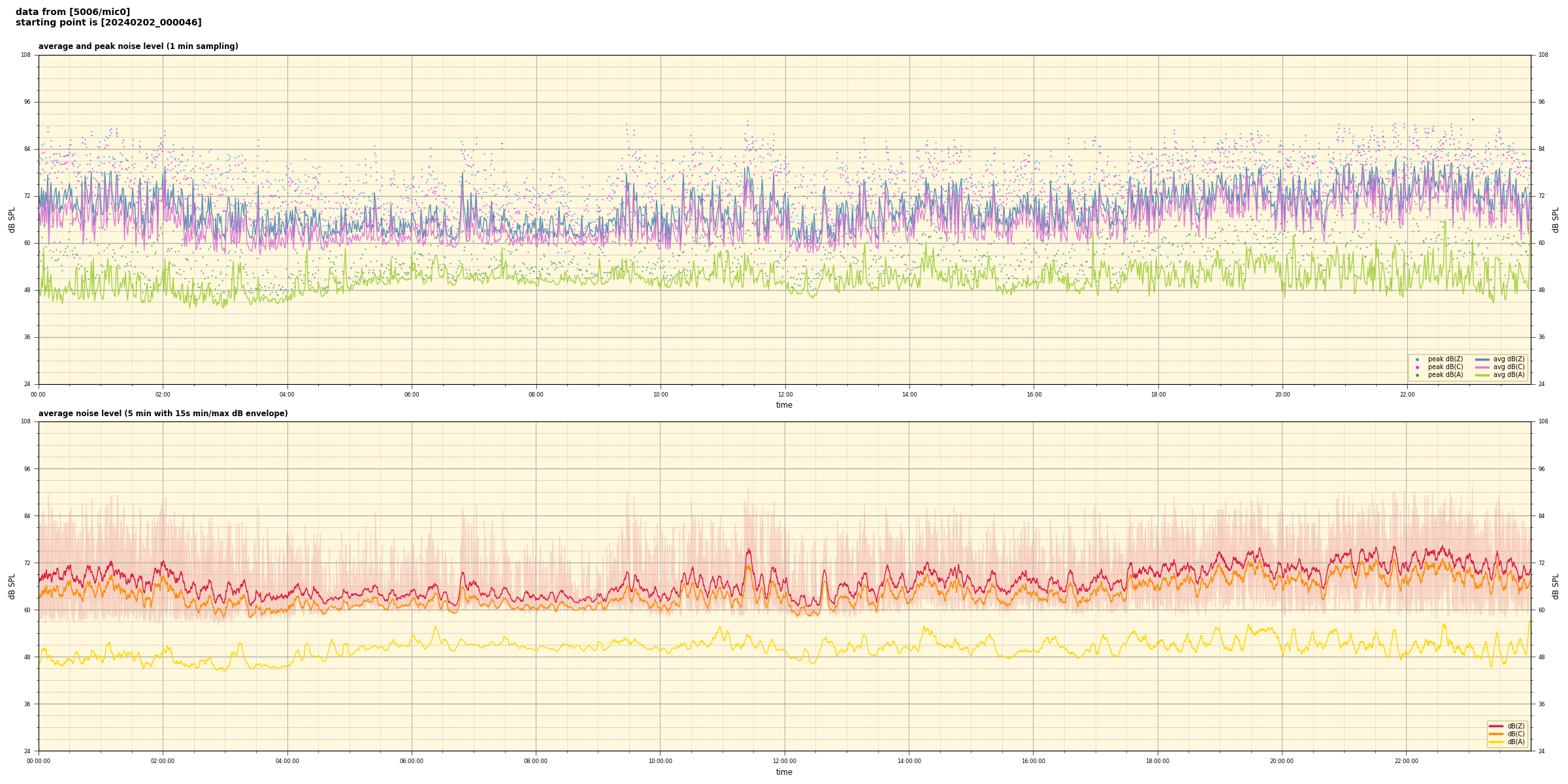Click the 'average and peak noise level' chart title
Viewport: 1568px width, 784px height.
click(138, 46)
